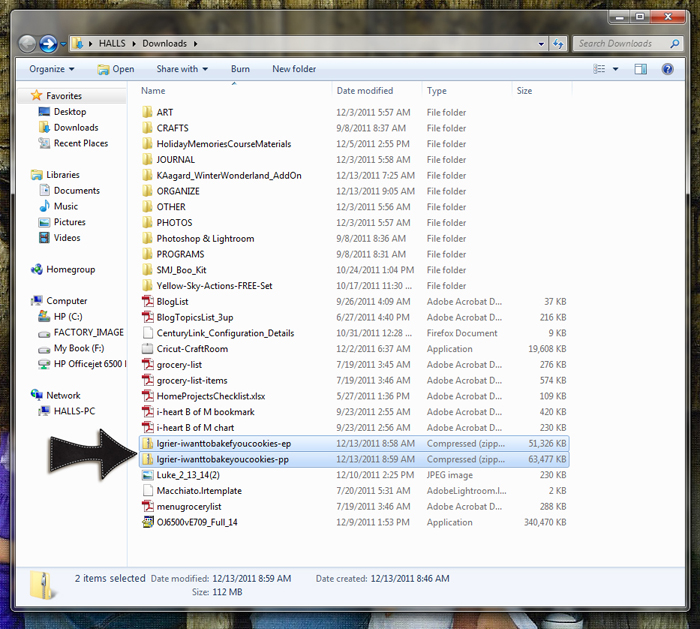700x629 pixels.
Task: Click the blue Help question mark icon
Action: pyautogui.click(x=667, y=69)
